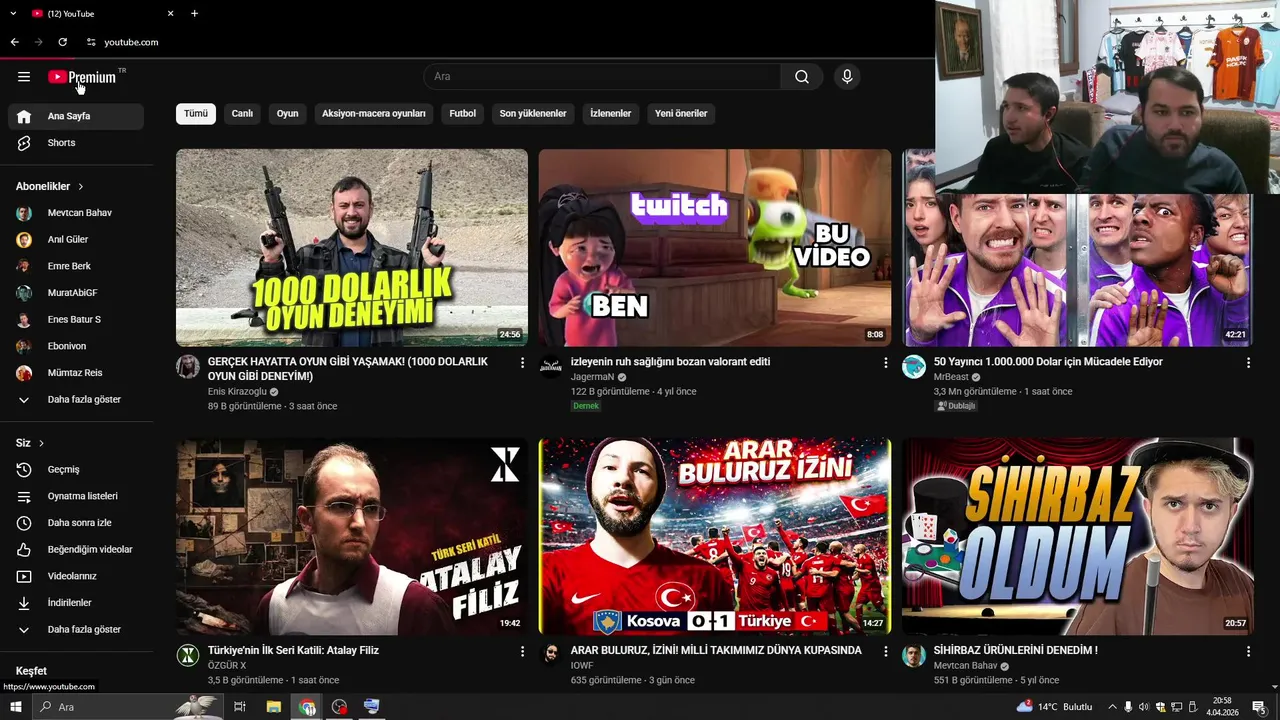Click ÖZGÜR X channel avatar

(x=188, y=655)
